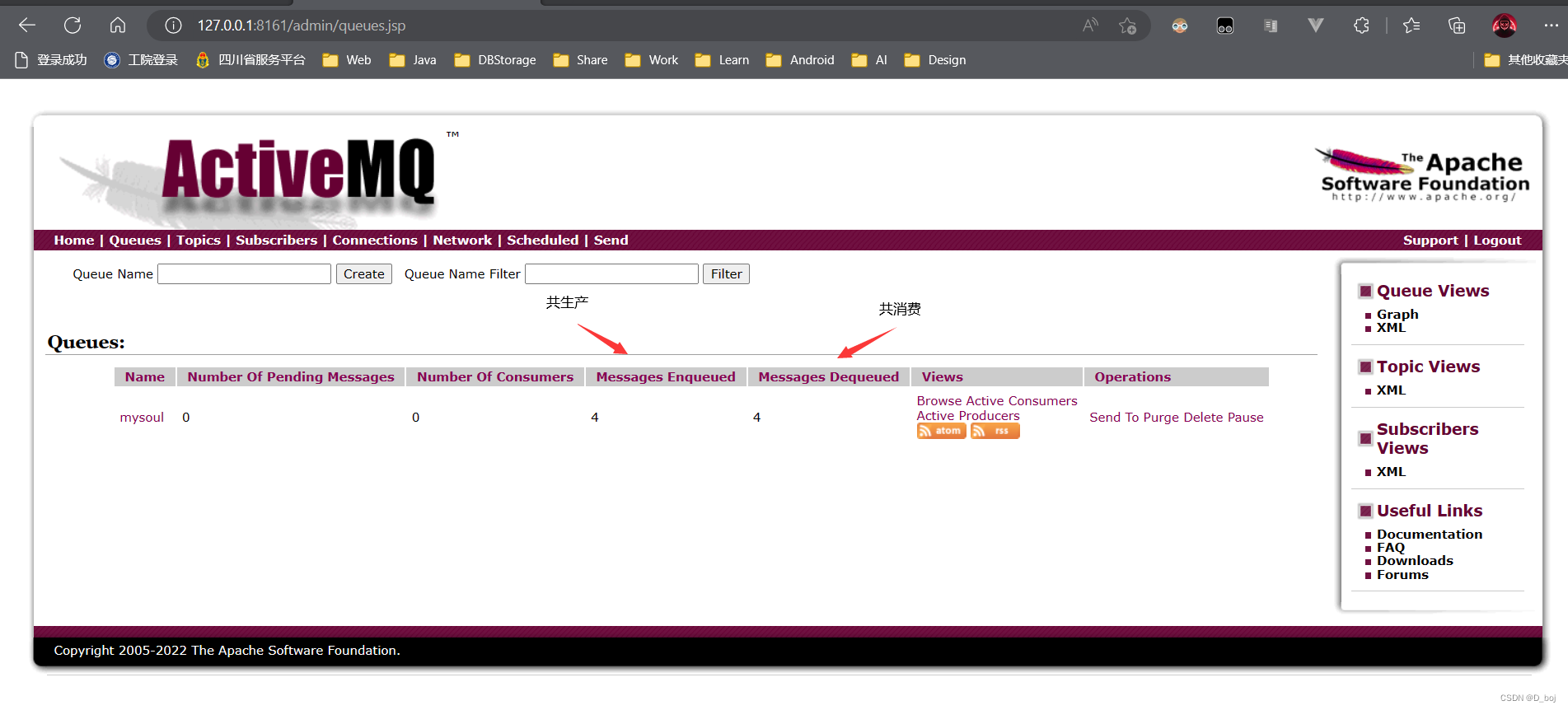Go back with the browser back arrow
This screenshot has height=710, width=1568.
27,26
